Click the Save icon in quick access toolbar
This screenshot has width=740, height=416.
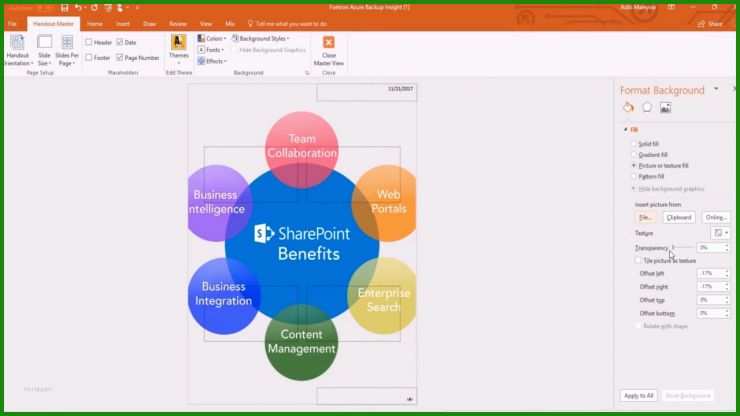[x=65, y=8]
